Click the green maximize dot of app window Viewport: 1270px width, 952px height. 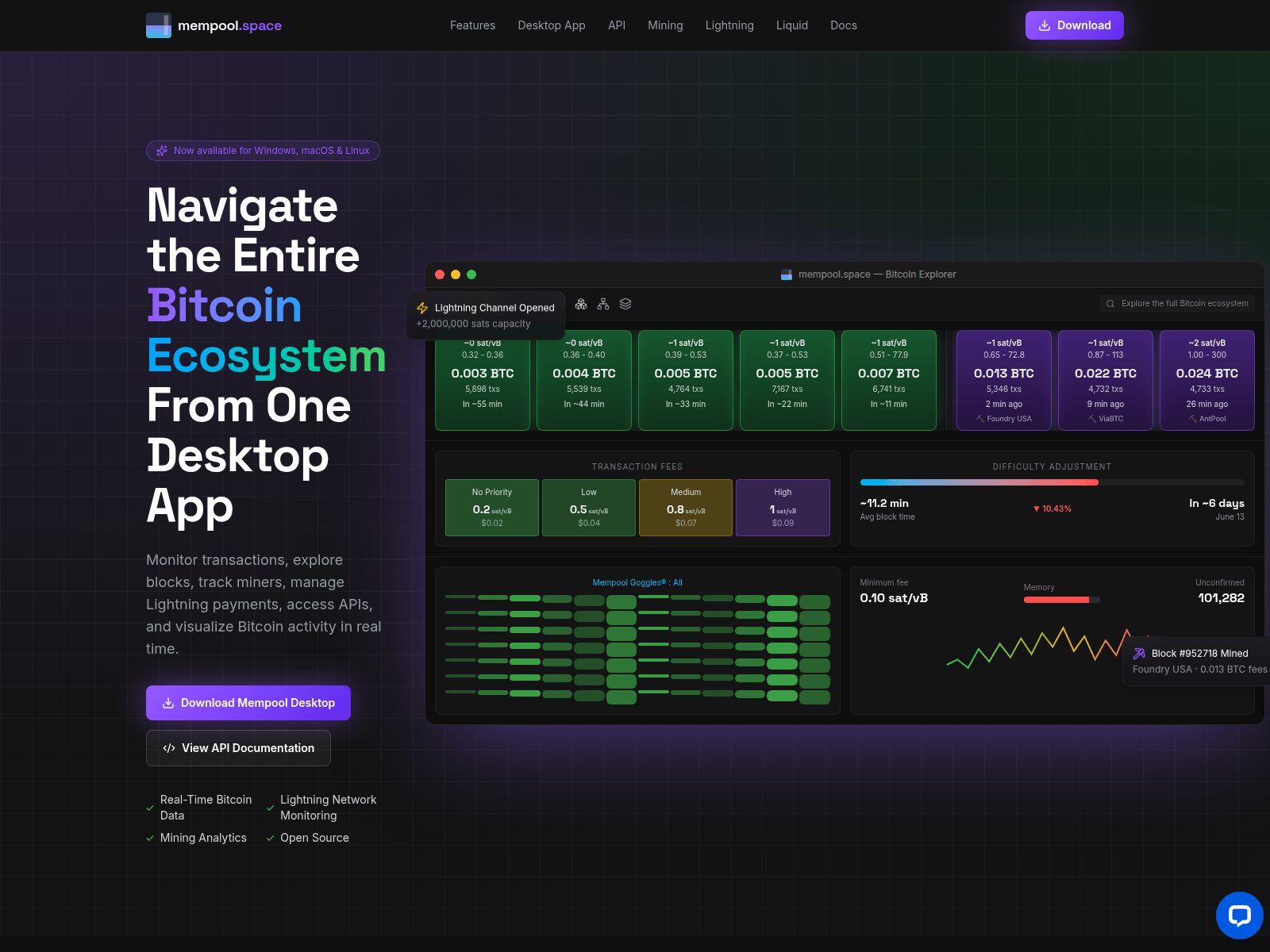(x=471, y=274)
